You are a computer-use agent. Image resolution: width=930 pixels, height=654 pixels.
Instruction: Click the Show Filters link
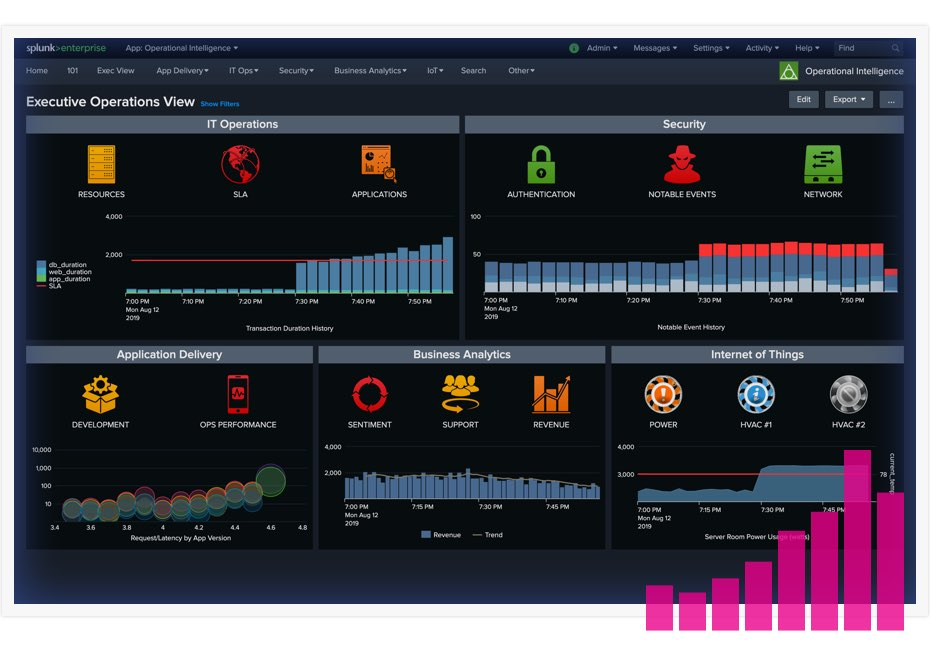pyautogui.click(x=220, y=104)
